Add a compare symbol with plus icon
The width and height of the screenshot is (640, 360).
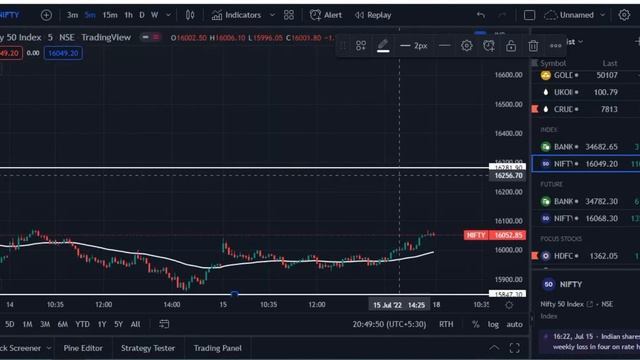(x=47, y=15)
